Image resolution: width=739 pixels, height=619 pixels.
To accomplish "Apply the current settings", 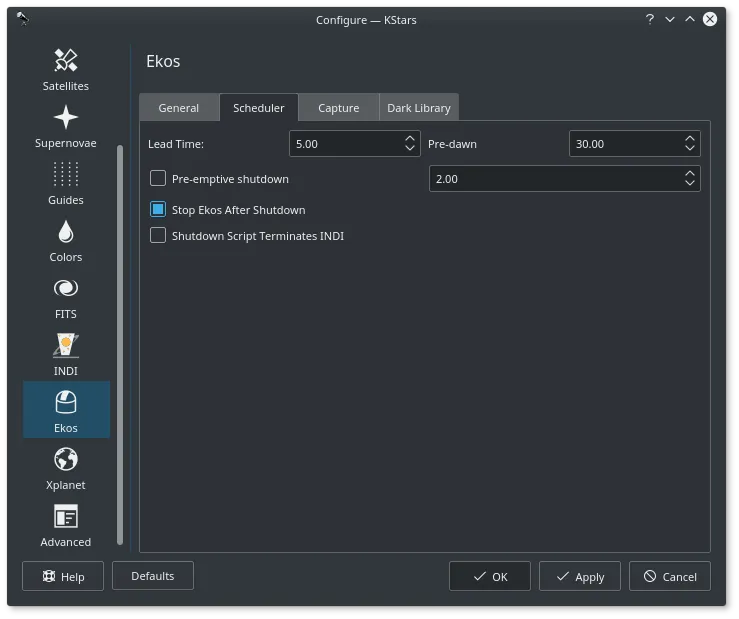I will click(x=580, y=576).
